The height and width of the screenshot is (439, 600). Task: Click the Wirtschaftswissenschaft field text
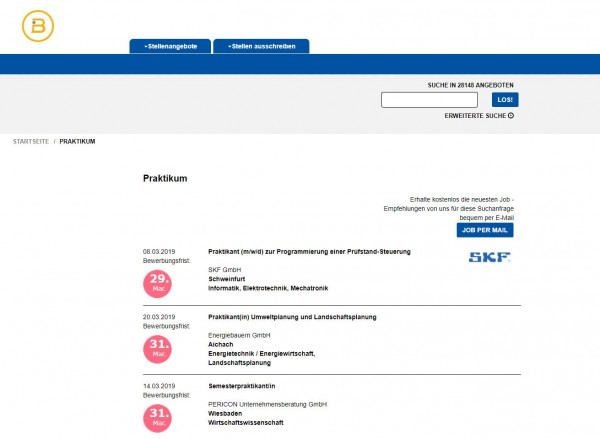pyautogui.click(x=246, y=423)
